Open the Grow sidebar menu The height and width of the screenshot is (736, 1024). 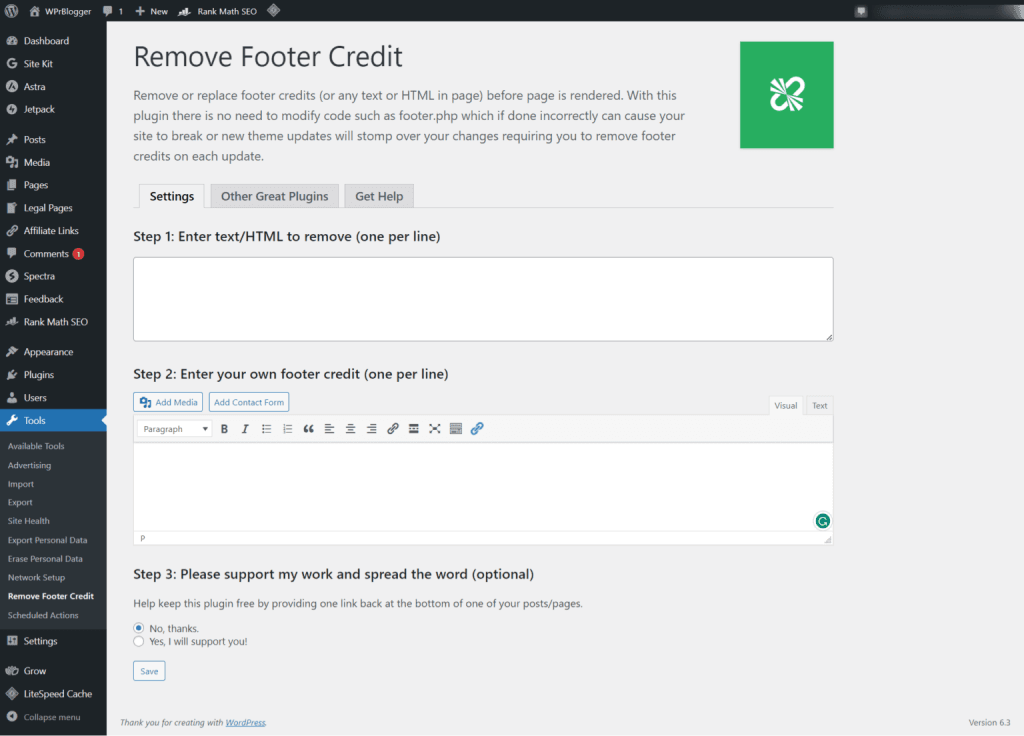[53, 671]
